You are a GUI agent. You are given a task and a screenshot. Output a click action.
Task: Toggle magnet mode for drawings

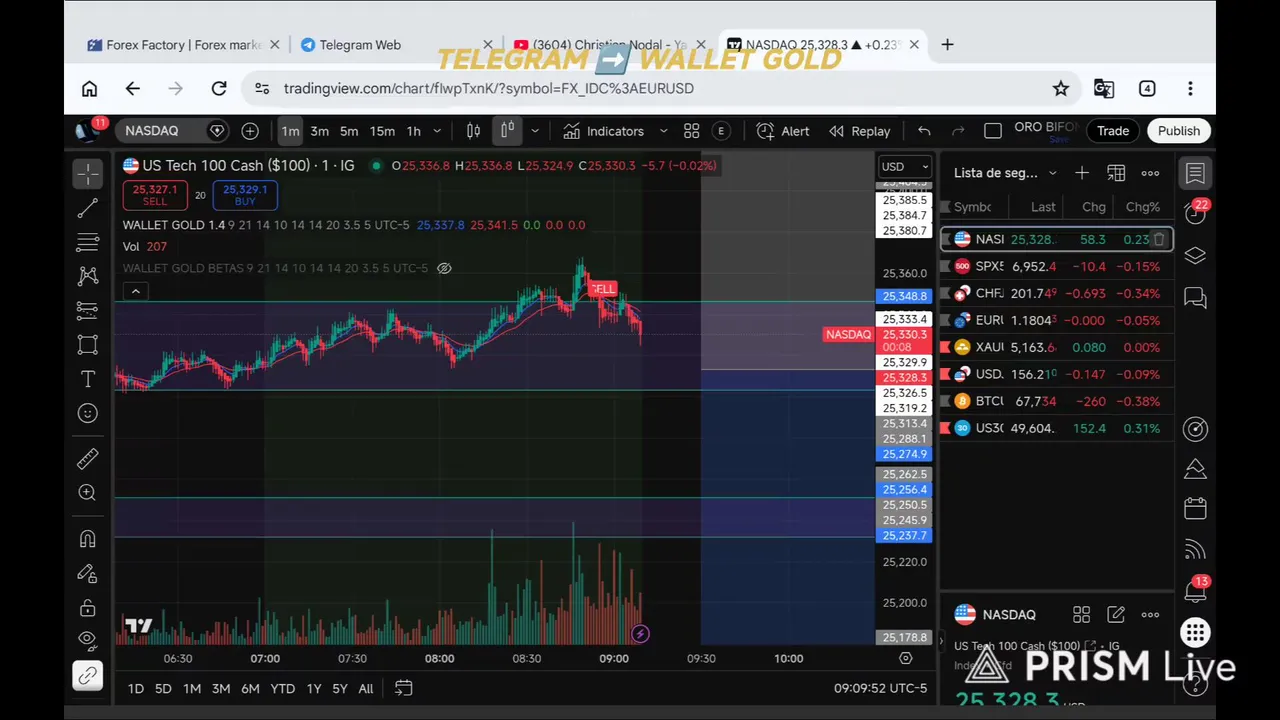click(88, 539)
